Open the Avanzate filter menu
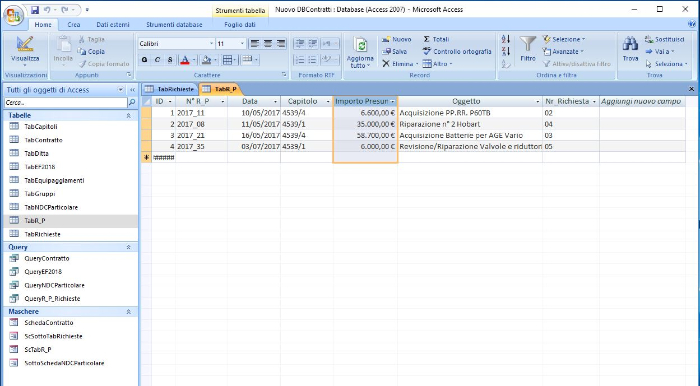This screenshot has width=700, height=386. (x=563, y=51)
